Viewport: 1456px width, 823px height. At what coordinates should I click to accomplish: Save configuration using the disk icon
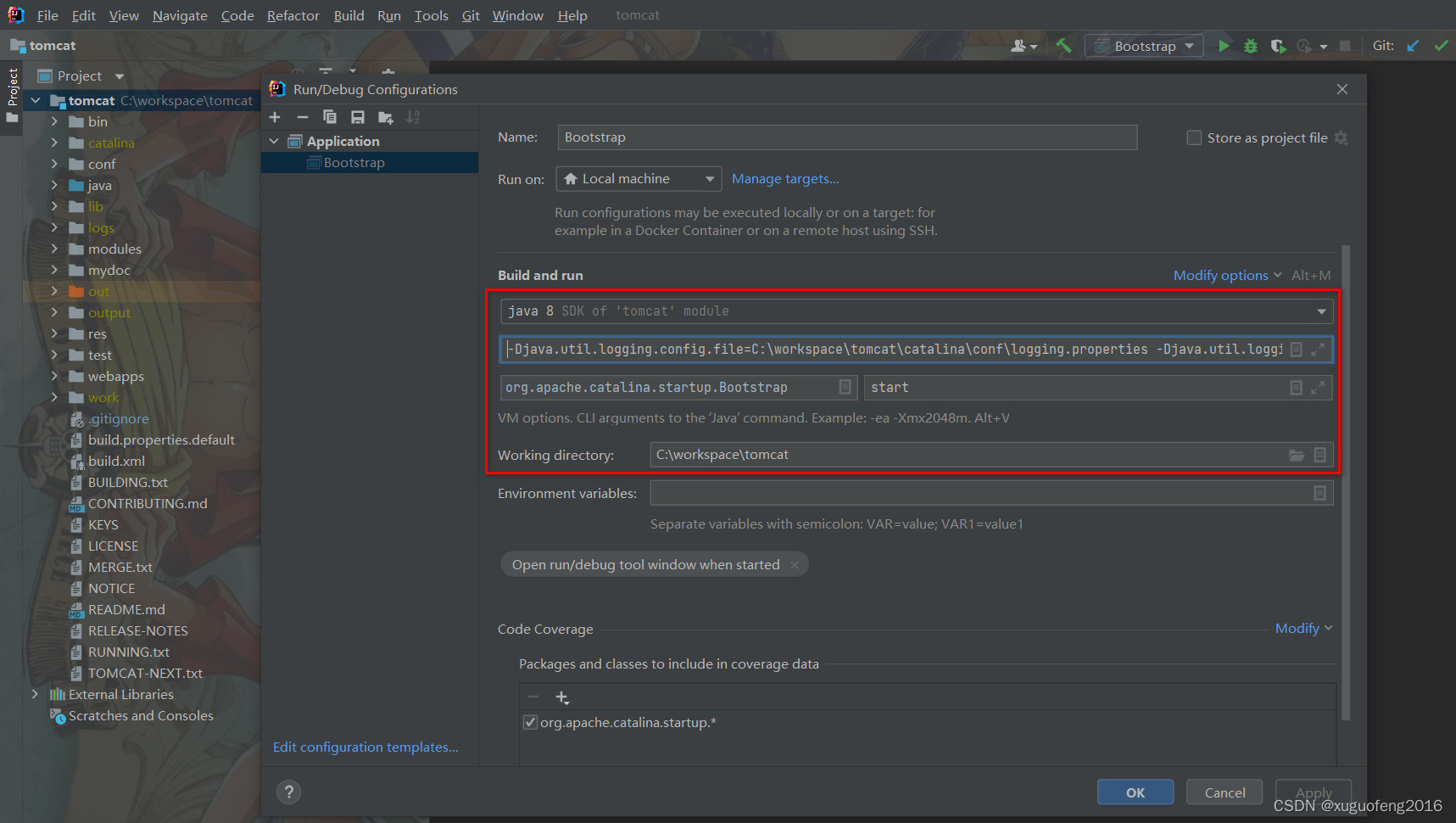pyautogui.click(x=358, y=117)
